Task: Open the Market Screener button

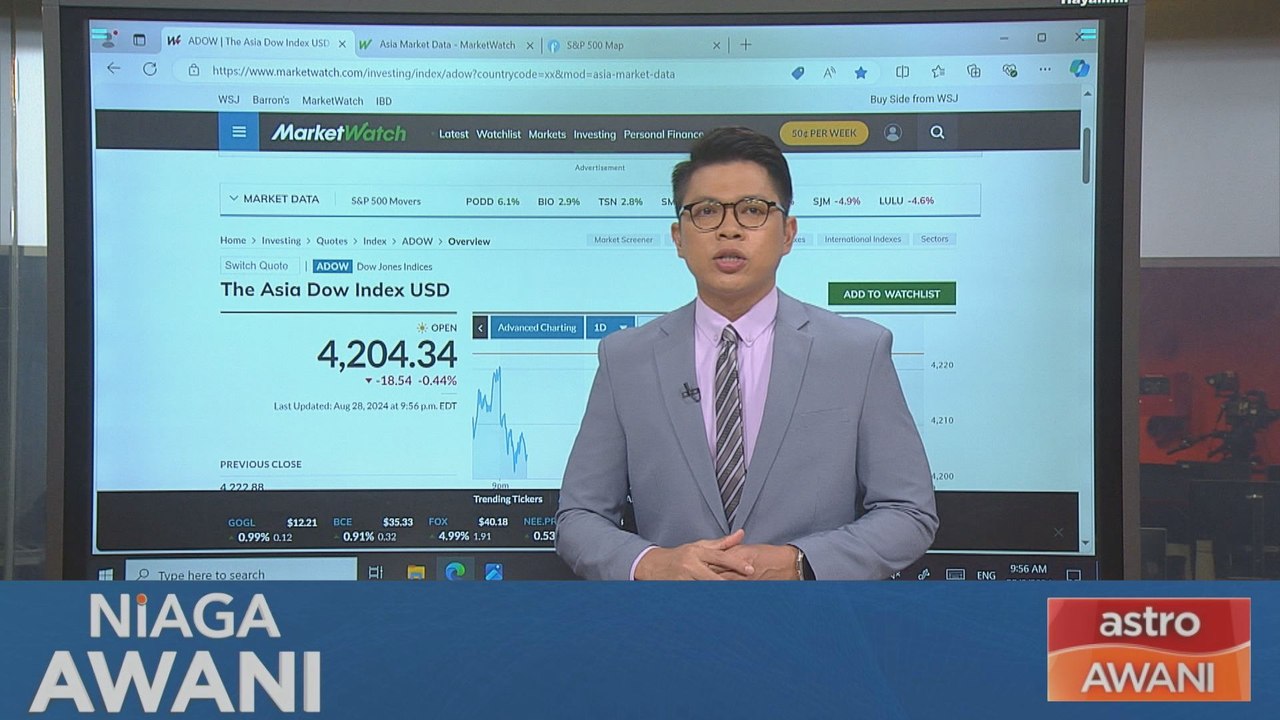Action: 623,240
